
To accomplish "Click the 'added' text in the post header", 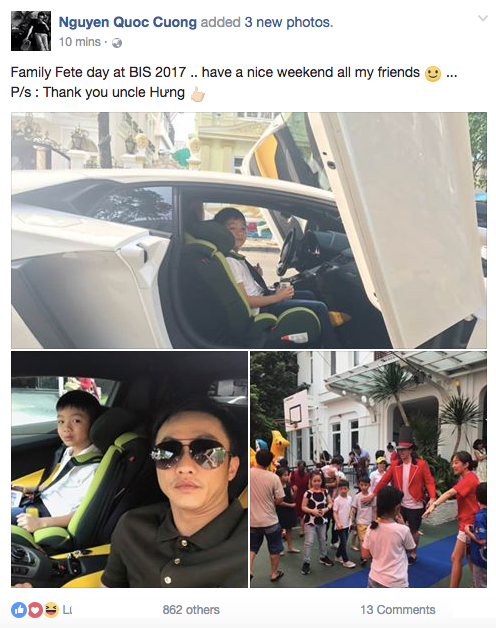I will tap(220, 22).
